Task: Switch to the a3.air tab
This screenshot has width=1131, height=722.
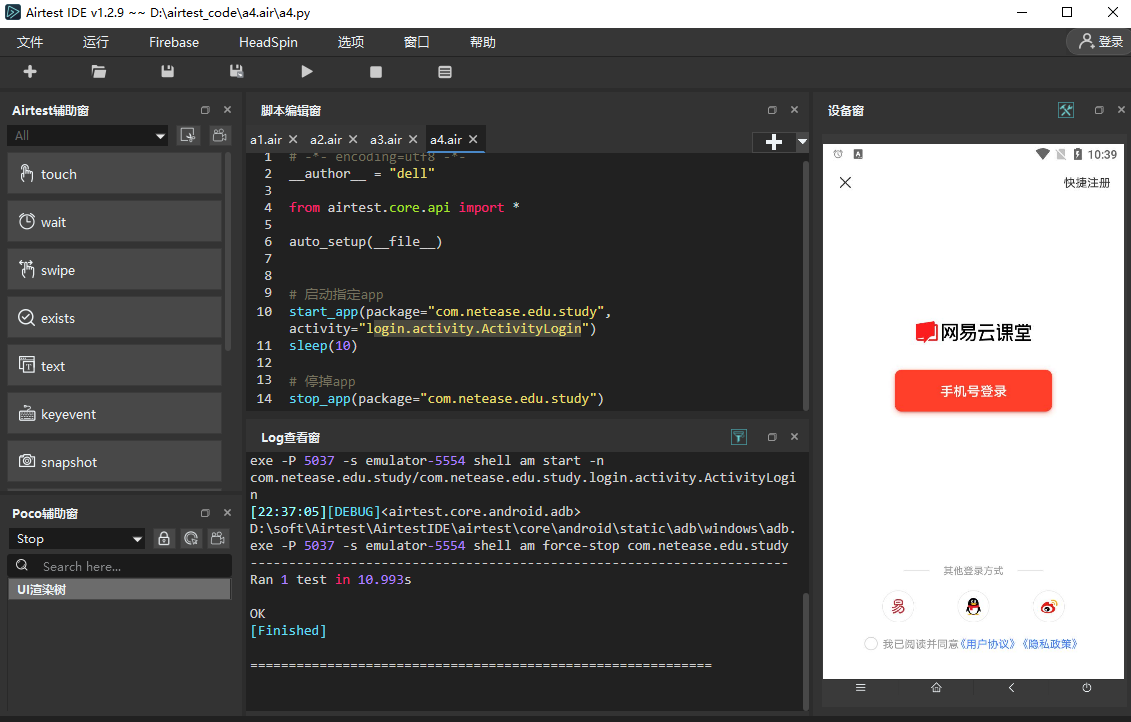Action: click(385, 139)
